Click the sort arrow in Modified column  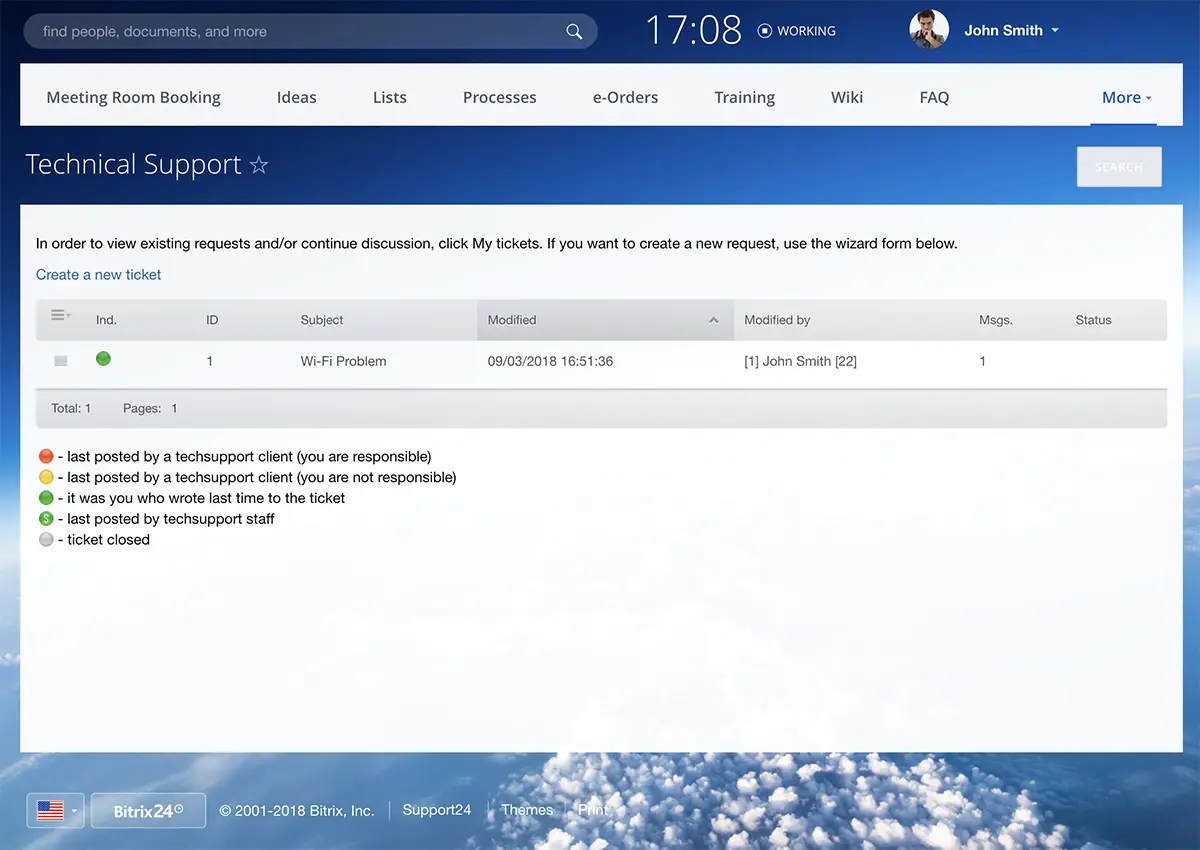[713, 320]
